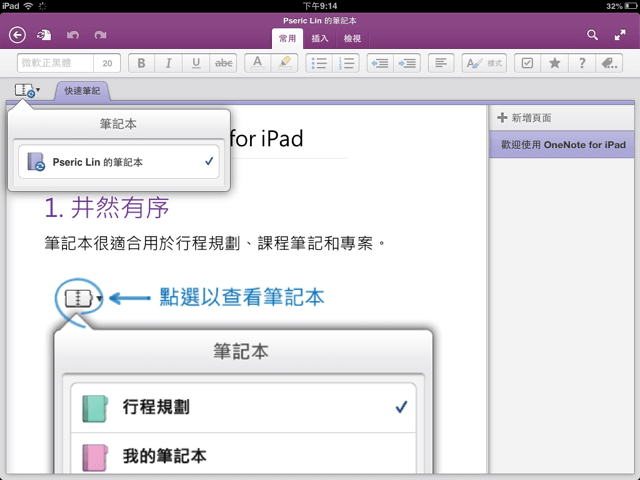Screen dimensions: 640x480
Task: Click the 筆記本很適合用於行程規劃 paragraph
Action: [x=215, y=244]
